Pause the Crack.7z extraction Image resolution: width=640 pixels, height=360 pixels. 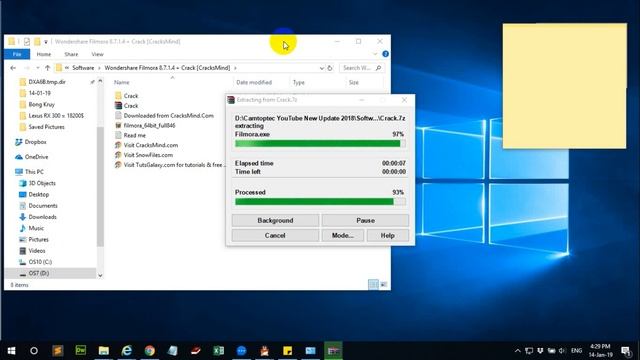click(x=365, y=220)
